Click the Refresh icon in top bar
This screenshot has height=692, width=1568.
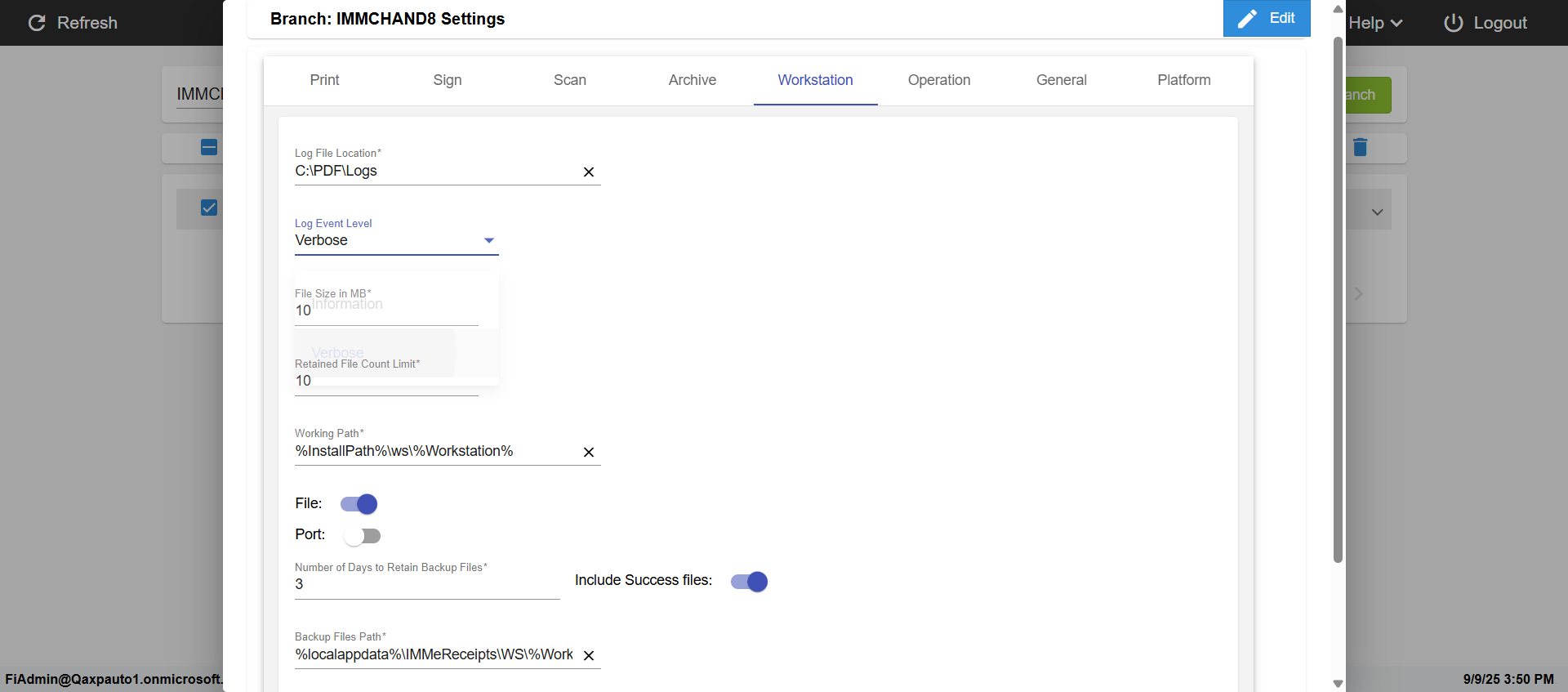point(37,23)
